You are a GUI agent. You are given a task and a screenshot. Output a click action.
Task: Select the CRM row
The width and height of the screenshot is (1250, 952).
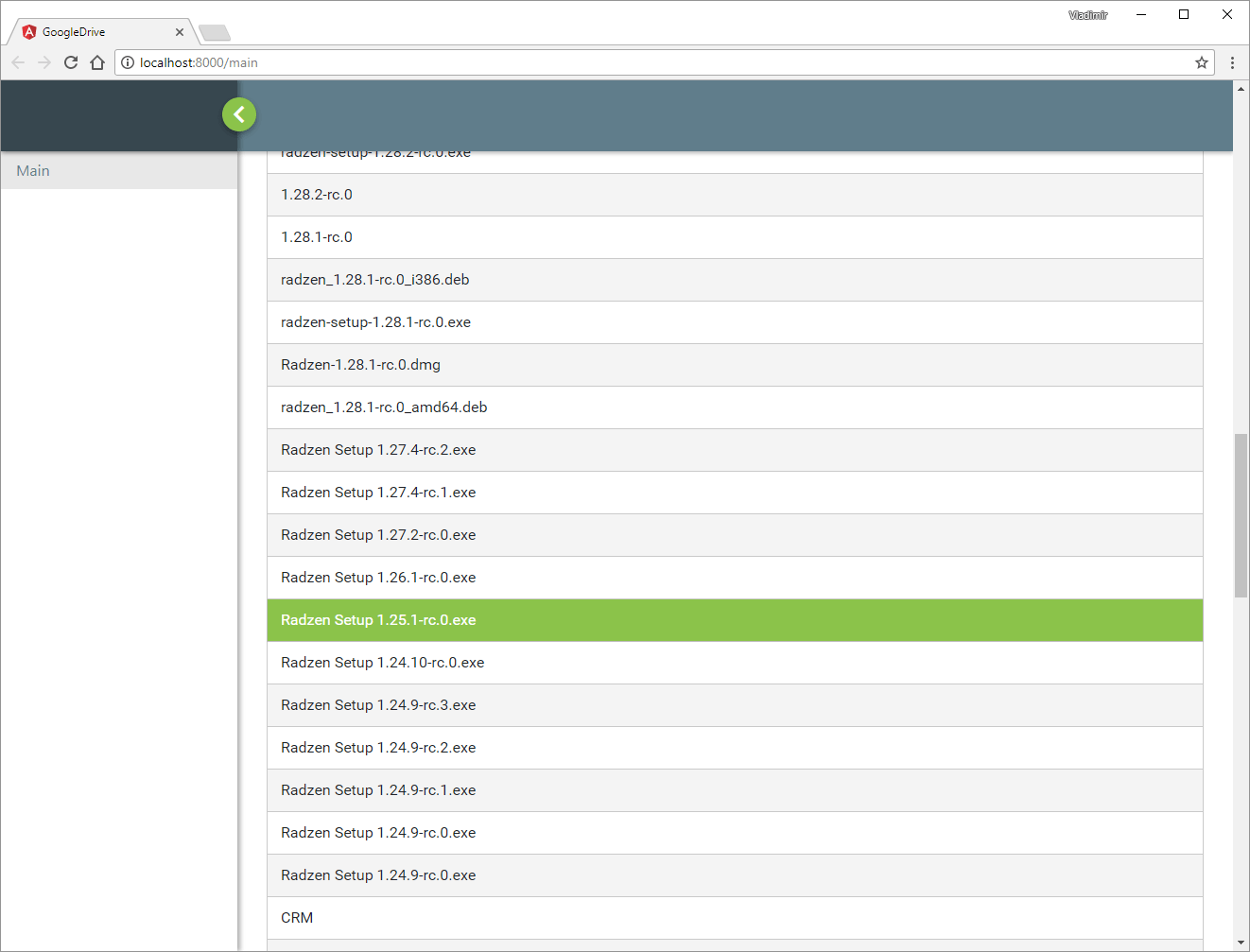pyautogui.click(x=735, y=918)
